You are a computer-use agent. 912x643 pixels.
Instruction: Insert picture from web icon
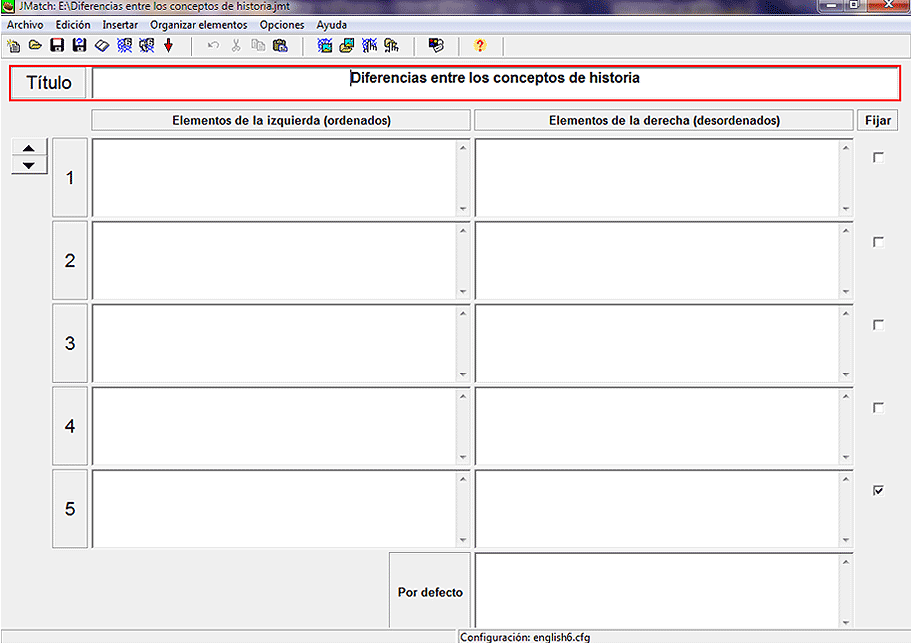(x=325, y=45)
